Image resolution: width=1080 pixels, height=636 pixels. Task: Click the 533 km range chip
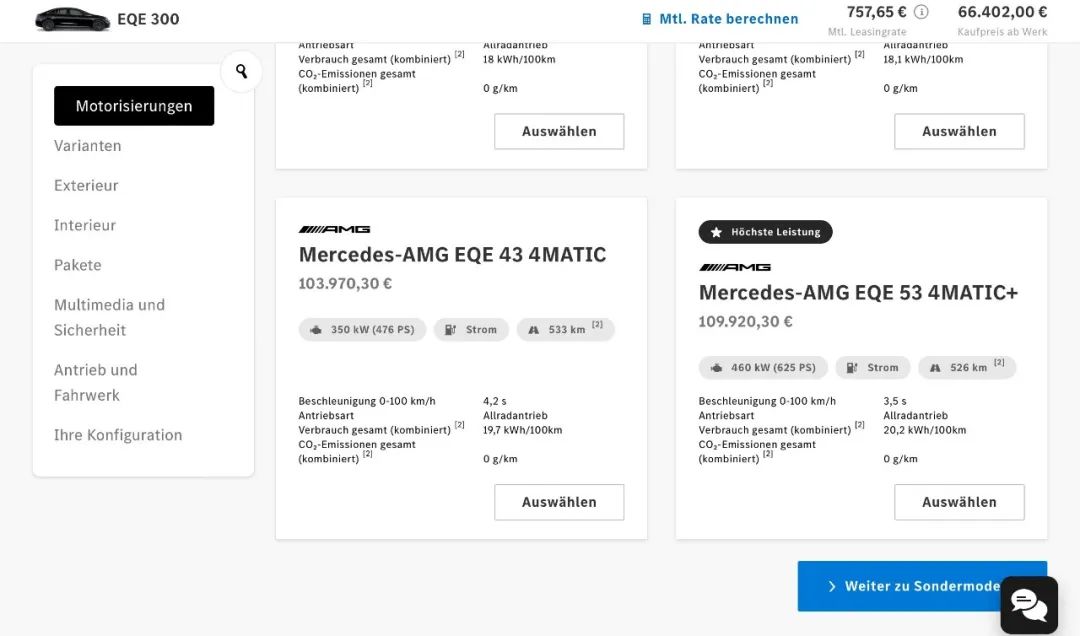565,330
